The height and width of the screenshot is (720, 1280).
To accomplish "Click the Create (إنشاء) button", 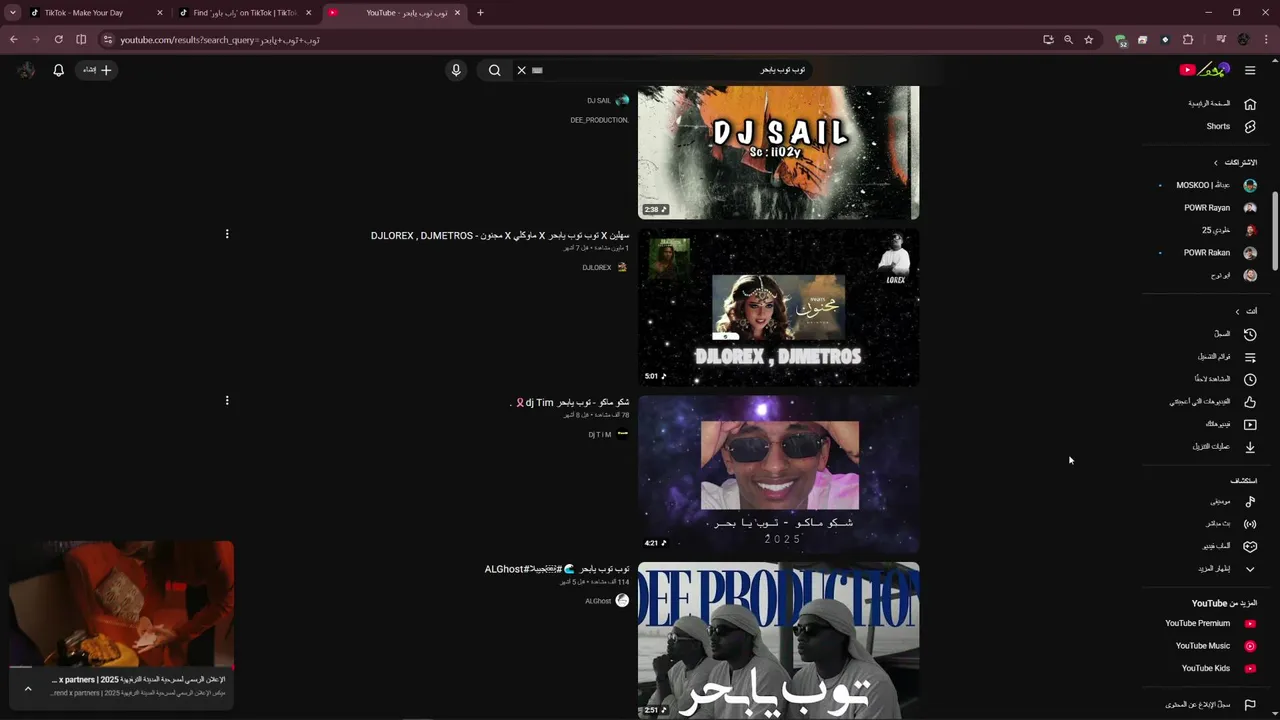I will pos(98,70).
